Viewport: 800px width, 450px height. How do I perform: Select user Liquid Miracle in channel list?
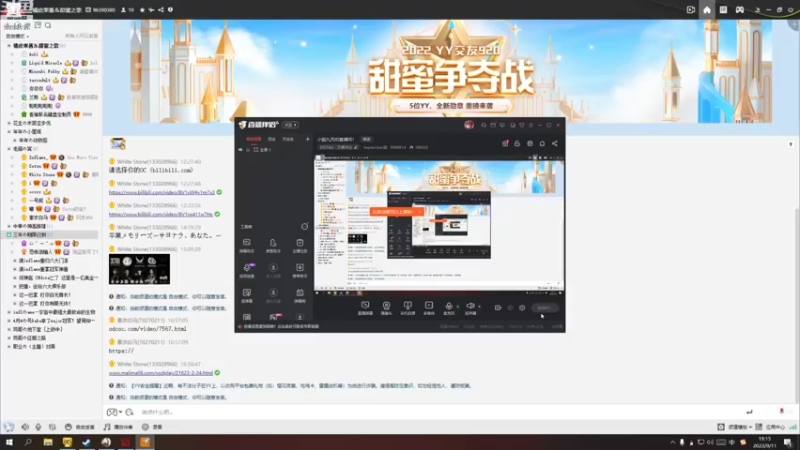point(45,63)
